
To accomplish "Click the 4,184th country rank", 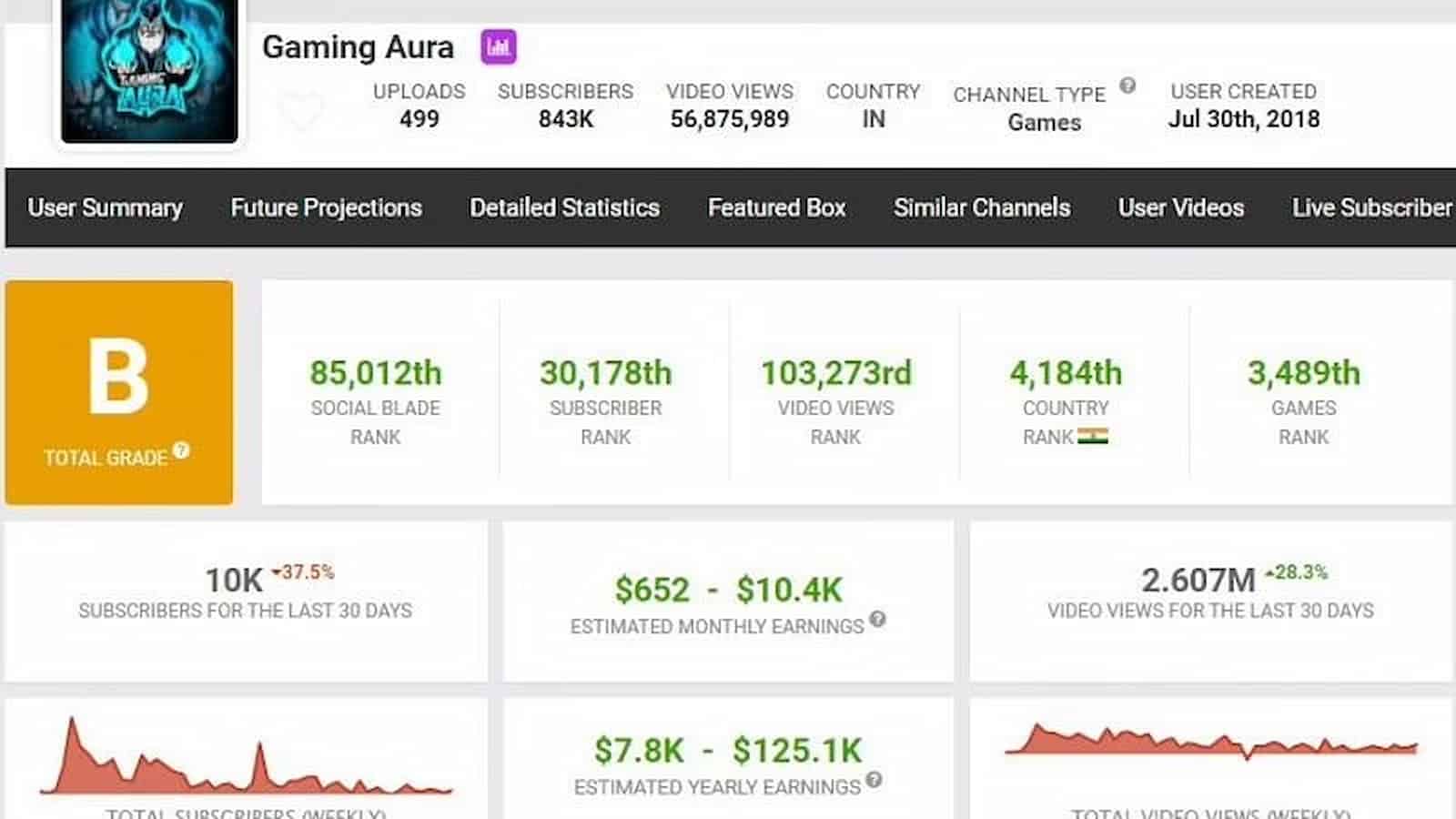I will point(1066,373).
